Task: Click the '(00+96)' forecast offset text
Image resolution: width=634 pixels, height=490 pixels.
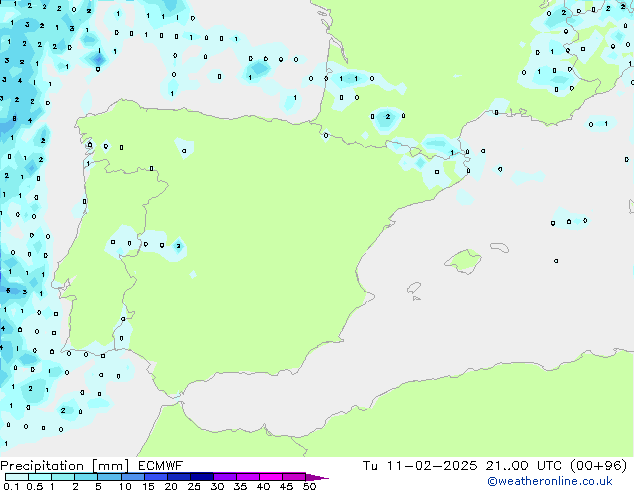Action: [x=599, y=466]
